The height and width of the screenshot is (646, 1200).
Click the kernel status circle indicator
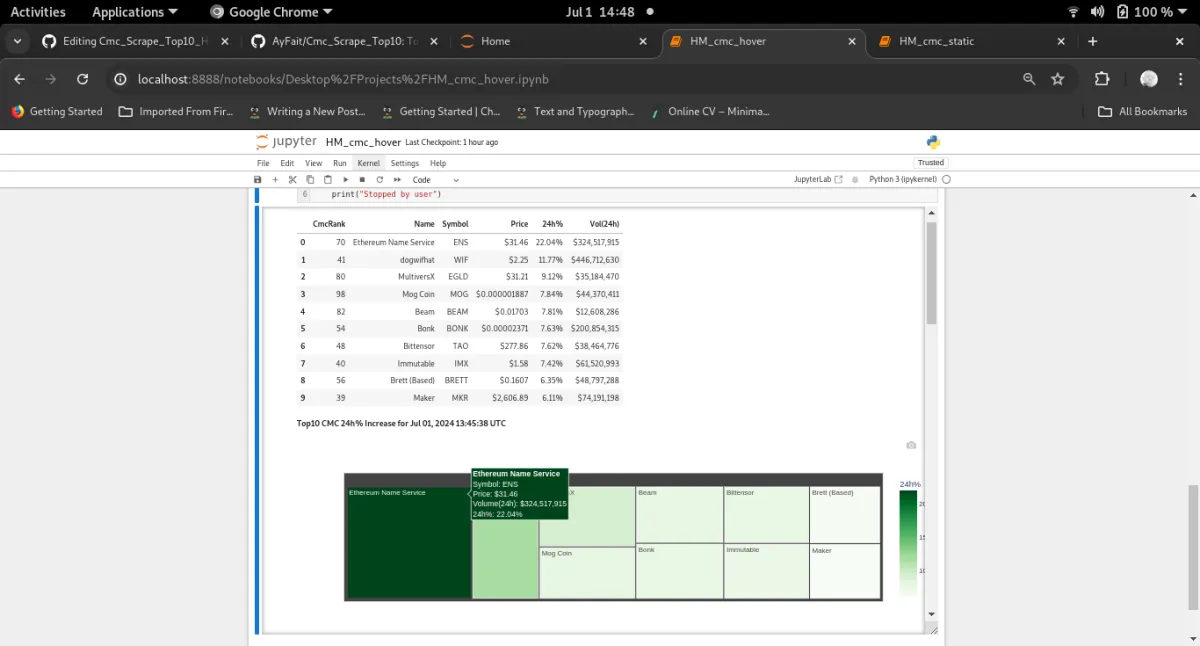(946, 180)
